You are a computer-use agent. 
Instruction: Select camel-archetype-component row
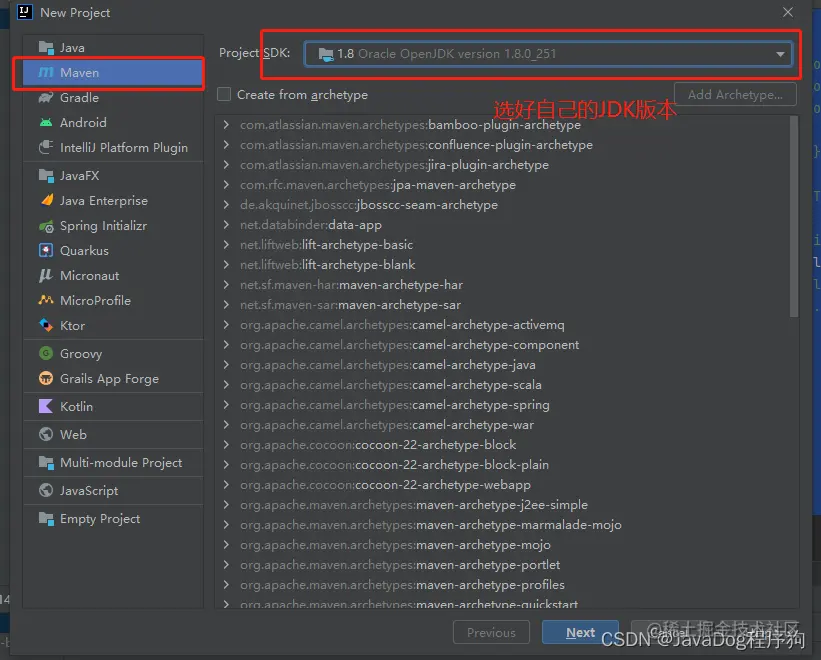click(x=503, y=345)
